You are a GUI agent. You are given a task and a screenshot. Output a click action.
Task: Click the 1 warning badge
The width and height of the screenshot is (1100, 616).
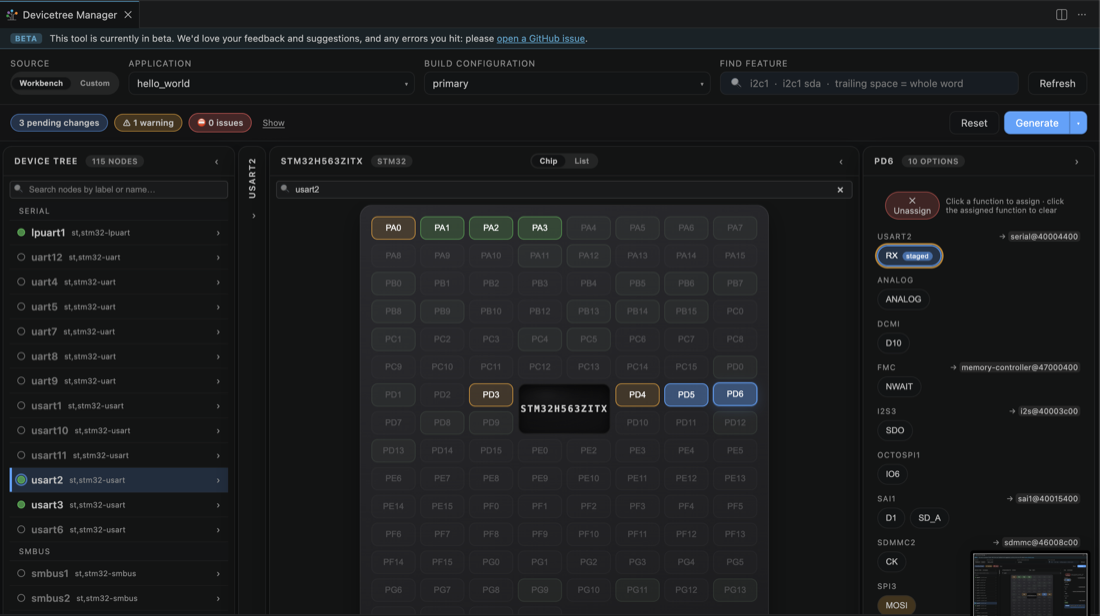(x=148, y=123)
